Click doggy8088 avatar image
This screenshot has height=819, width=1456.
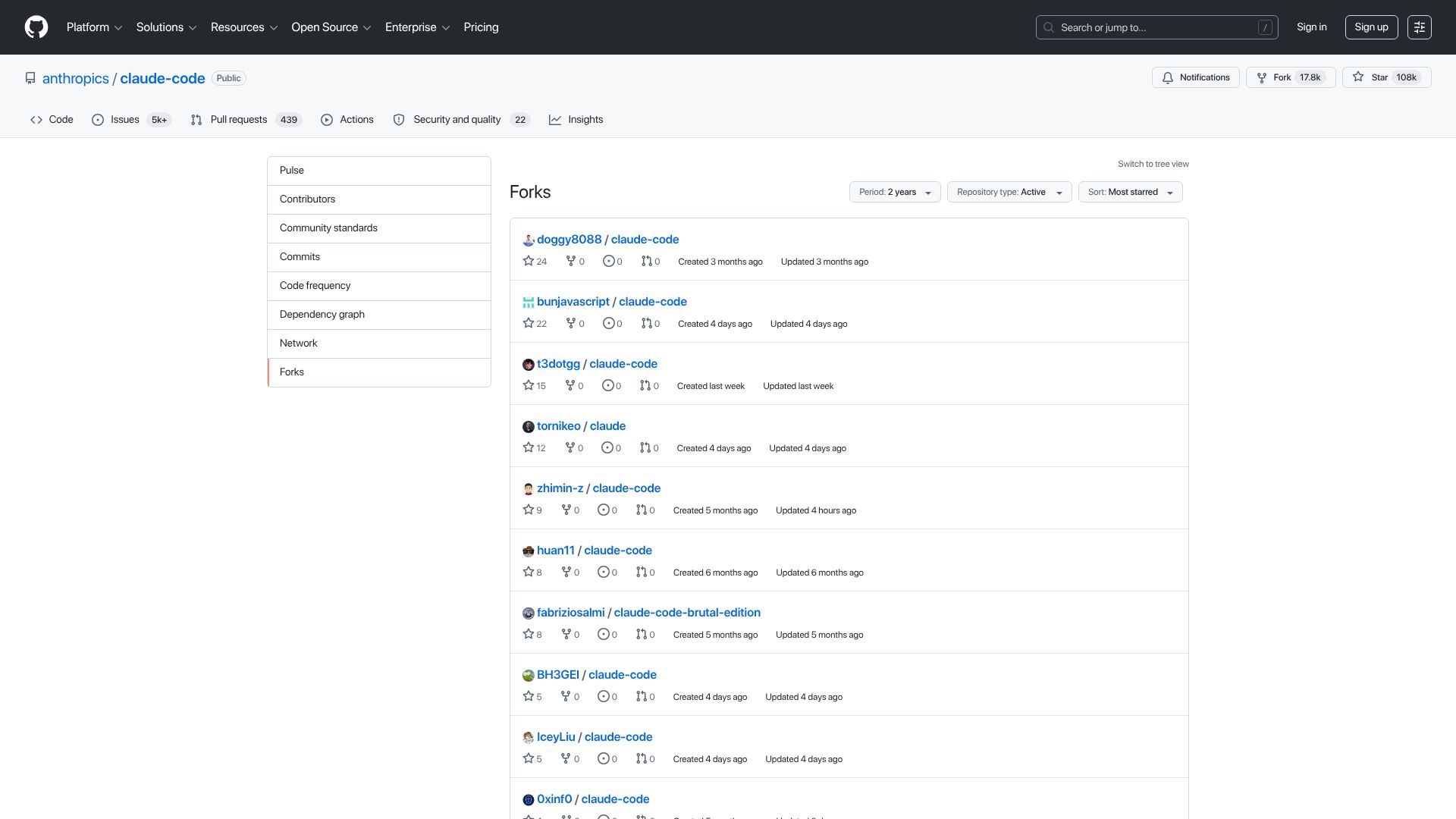pyautogui.click(x=529, y=240)
